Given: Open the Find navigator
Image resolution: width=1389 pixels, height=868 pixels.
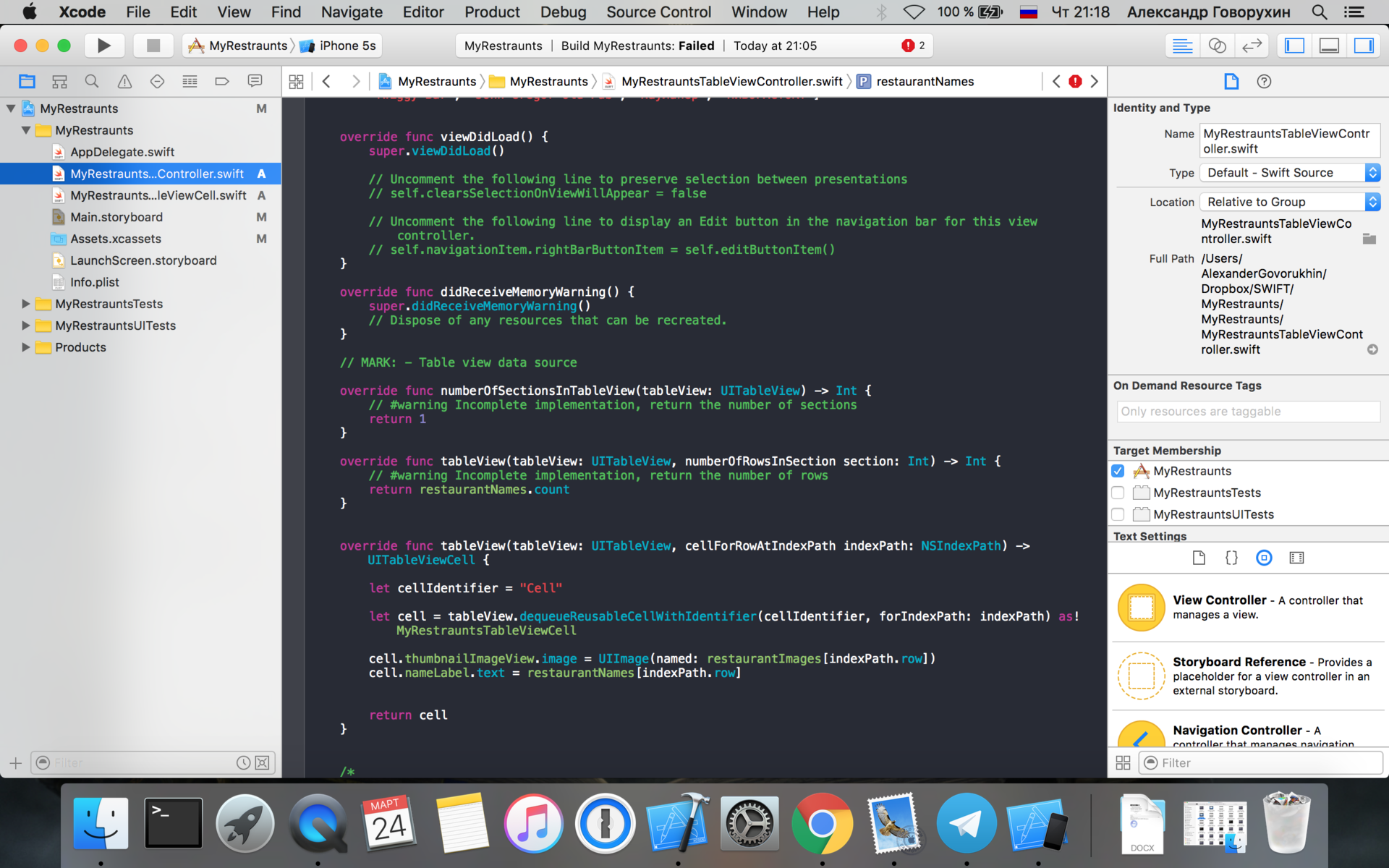Looking at the screenshot, I should [x=92, y=81].
